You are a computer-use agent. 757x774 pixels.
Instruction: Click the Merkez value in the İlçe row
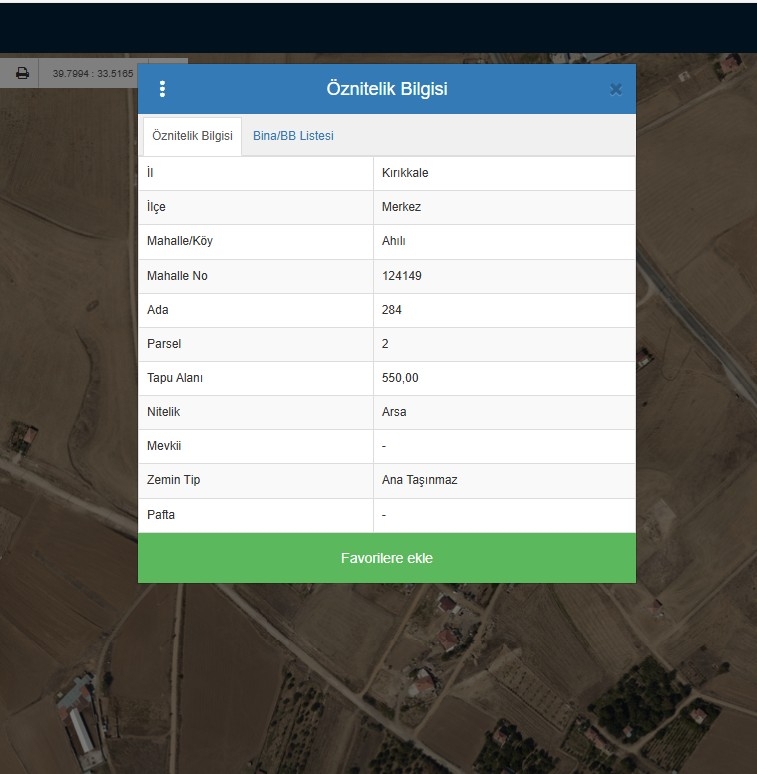401,207
